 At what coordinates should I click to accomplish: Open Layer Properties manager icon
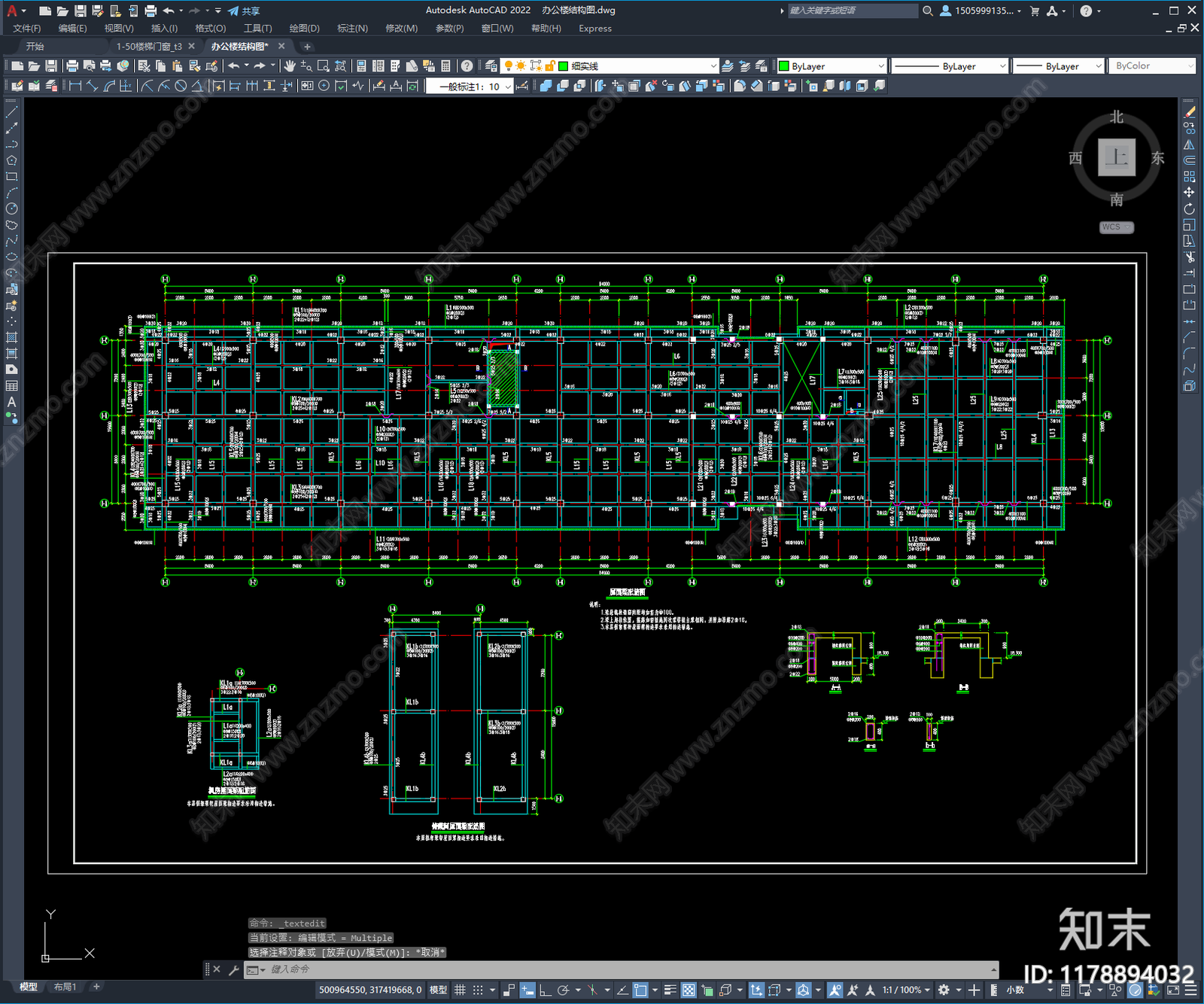click(491, 66)
